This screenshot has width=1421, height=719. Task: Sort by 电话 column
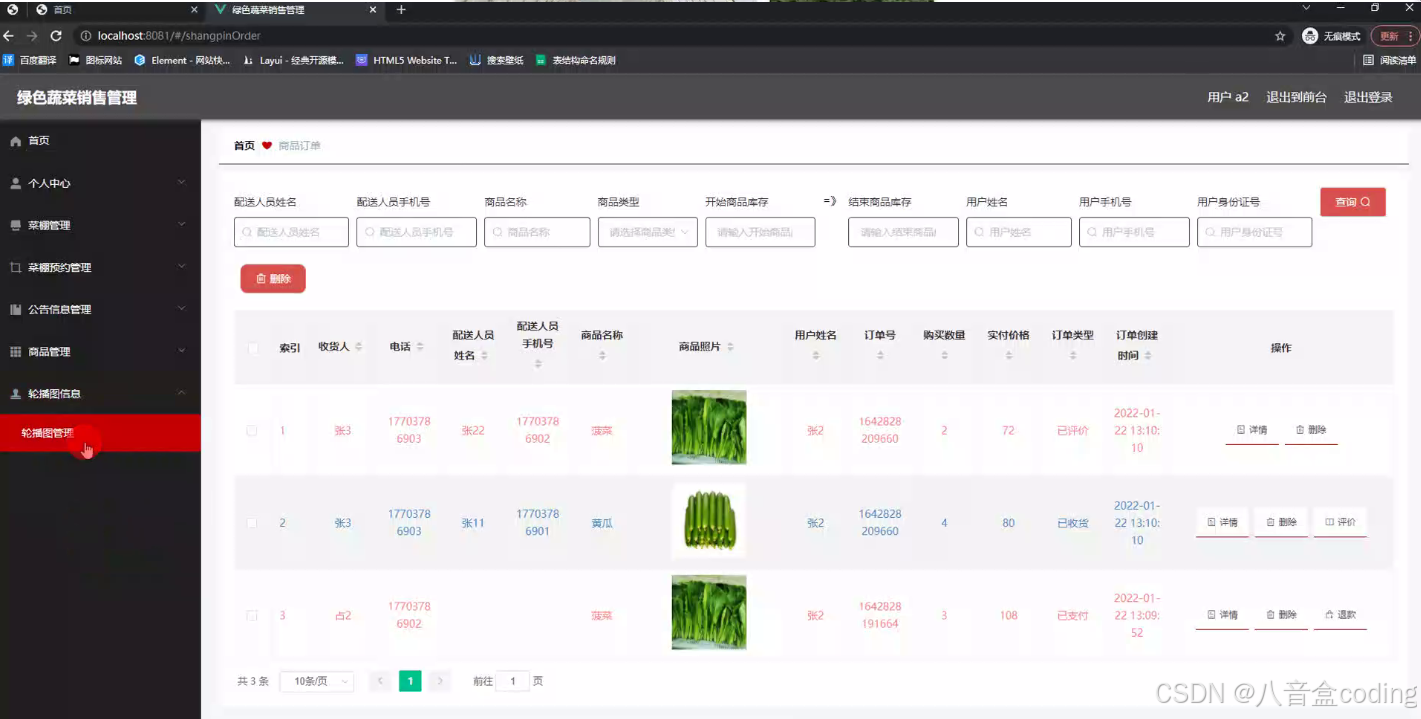click(420, 347)
